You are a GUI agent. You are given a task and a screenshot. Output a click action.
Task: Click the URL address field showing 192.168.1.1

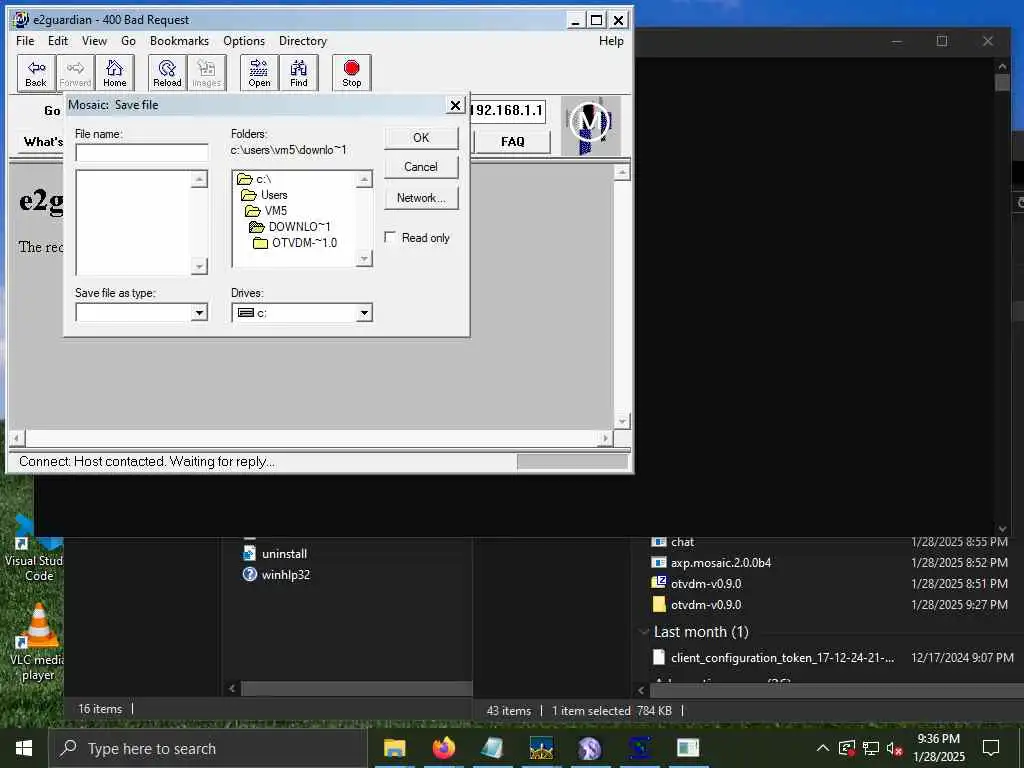[x=507, y=110]
